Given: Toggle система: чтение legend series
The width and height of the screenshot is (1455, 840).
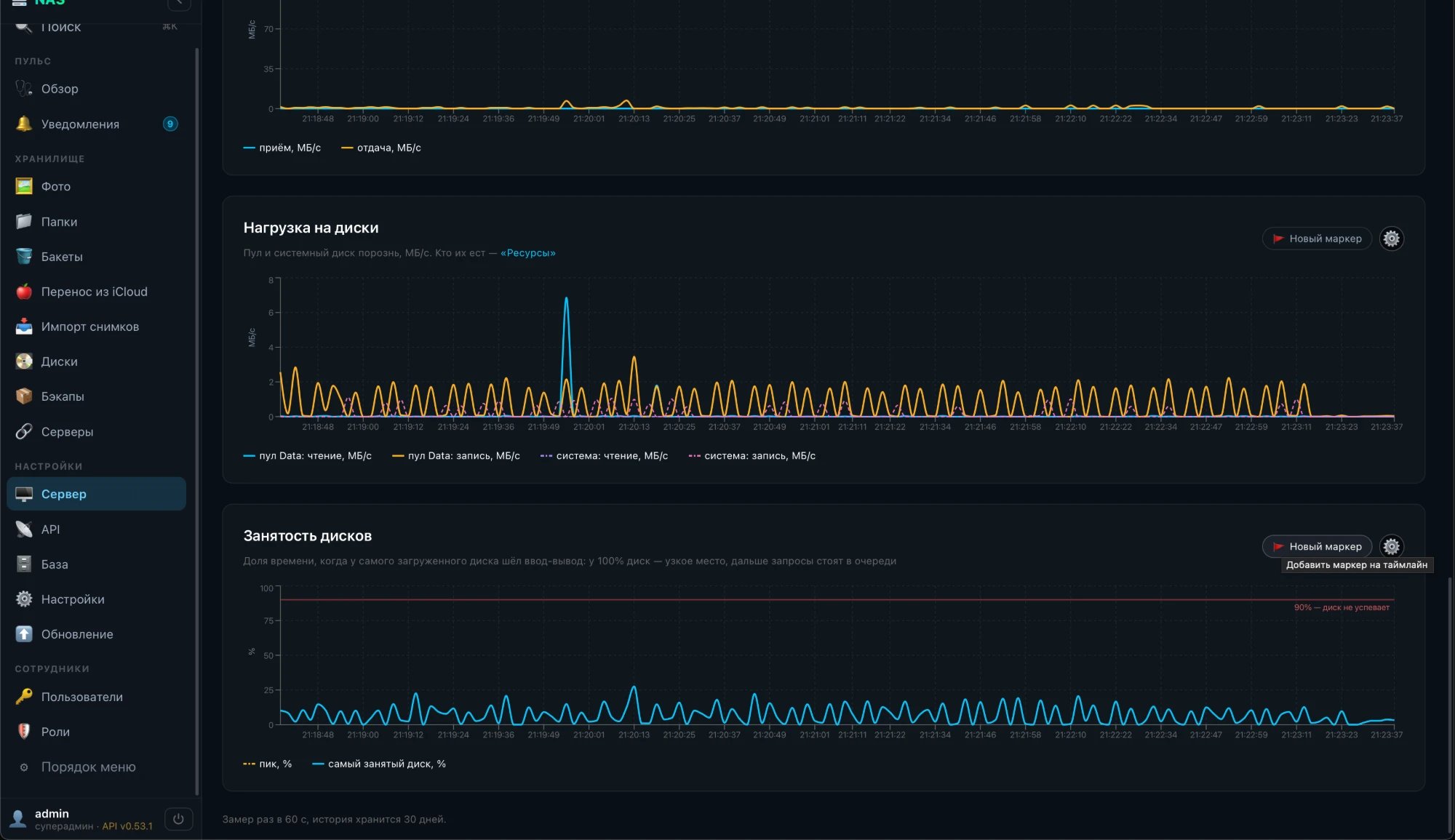Looking at the screenshot, I should pos(604,456).
